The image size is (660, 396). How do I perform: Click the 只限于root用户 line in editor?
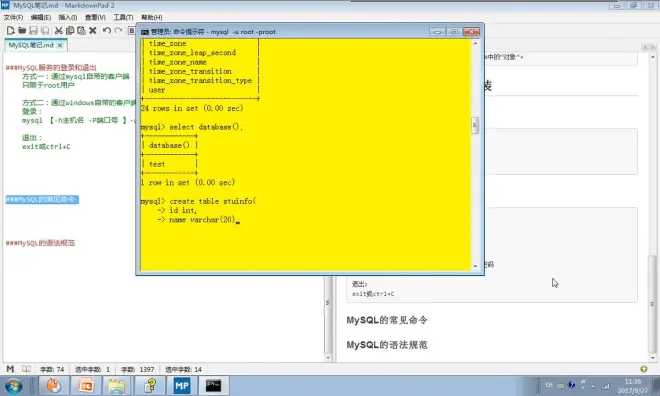point(48,85)
